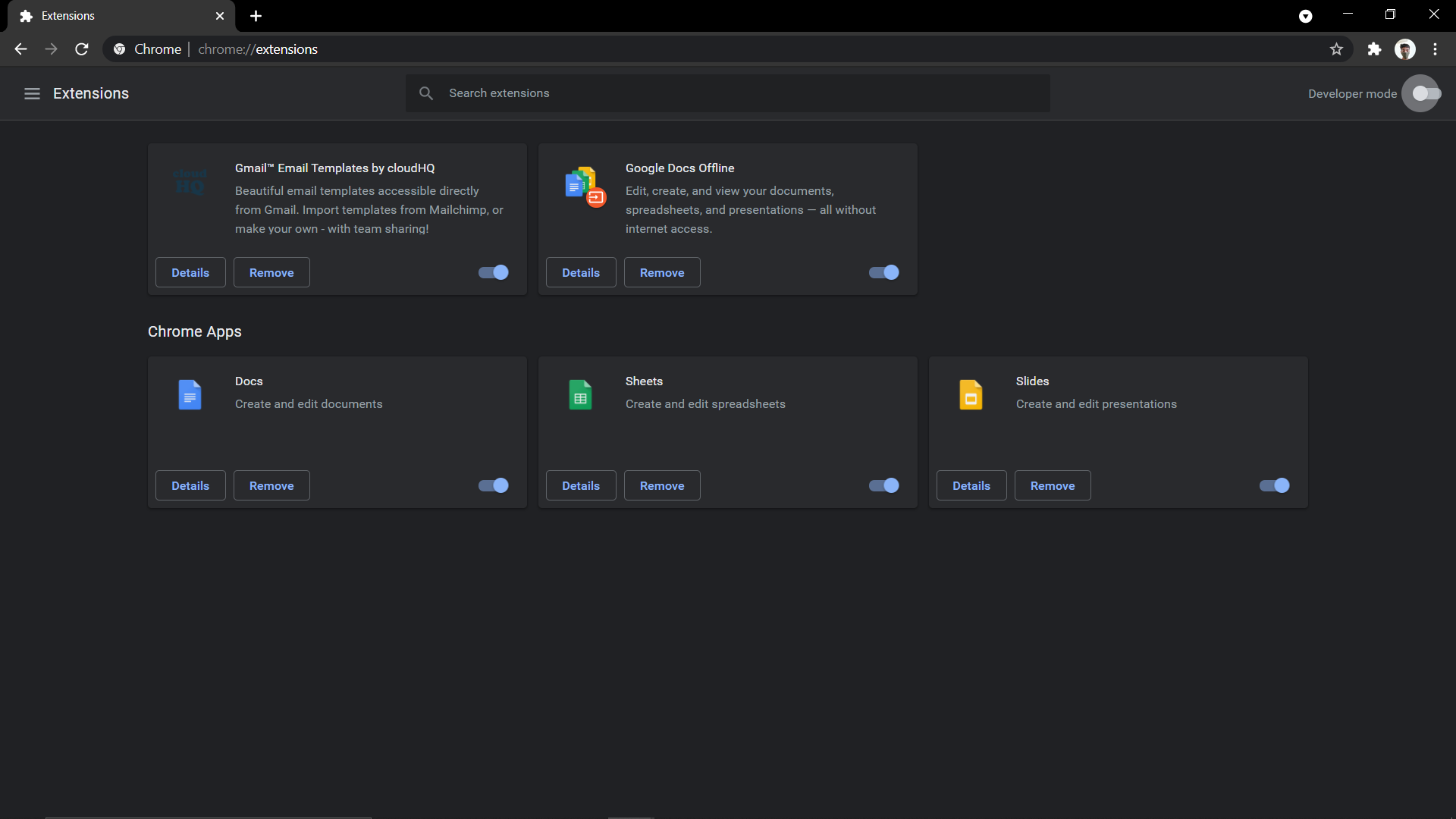Disable Google Docs Offline toggle
1456x819 pixels.
884,272
